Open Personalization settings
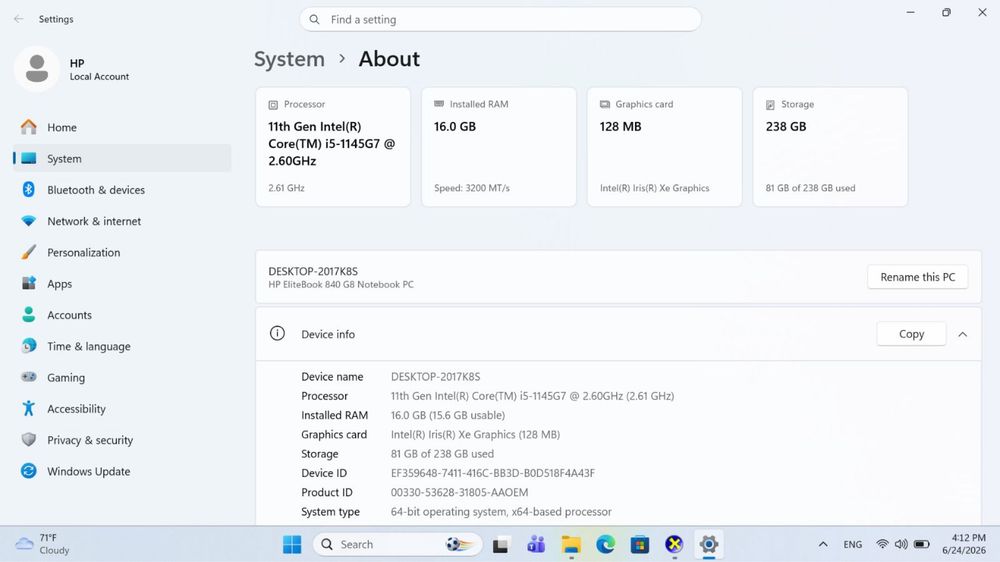Screen dimensions: 1000x562 121,252
